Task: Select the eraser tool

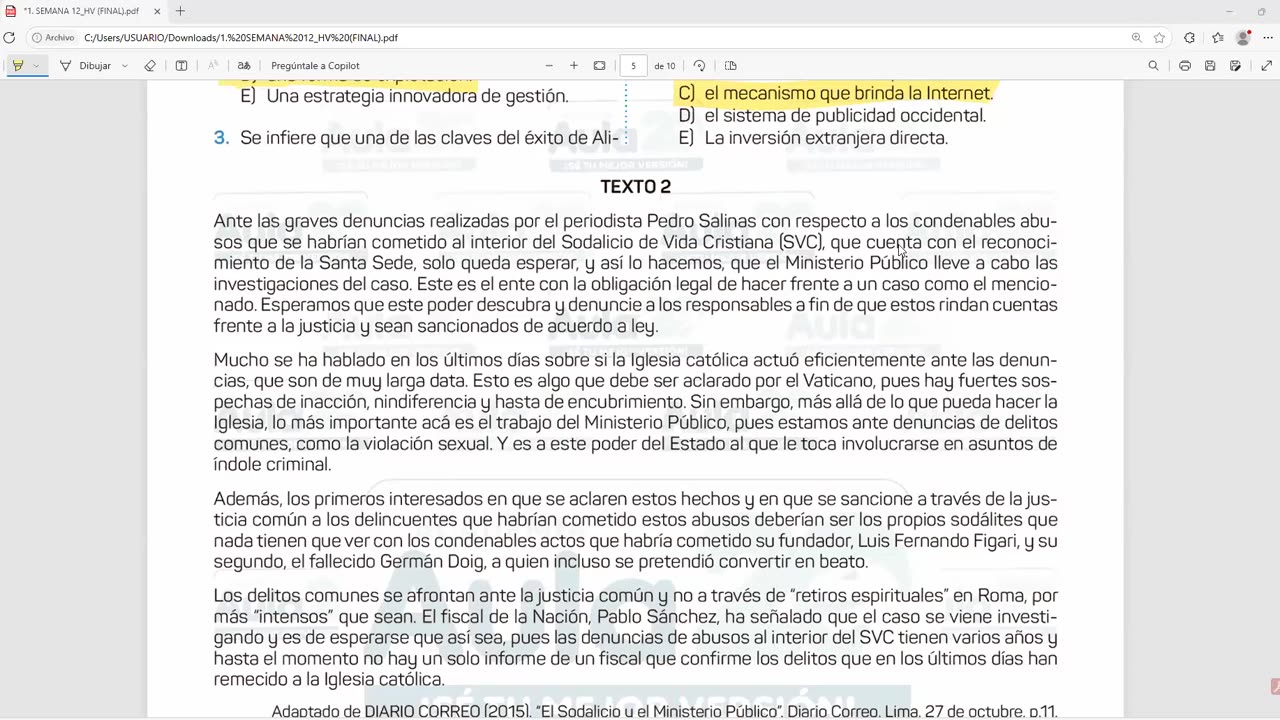Action: 150,66
